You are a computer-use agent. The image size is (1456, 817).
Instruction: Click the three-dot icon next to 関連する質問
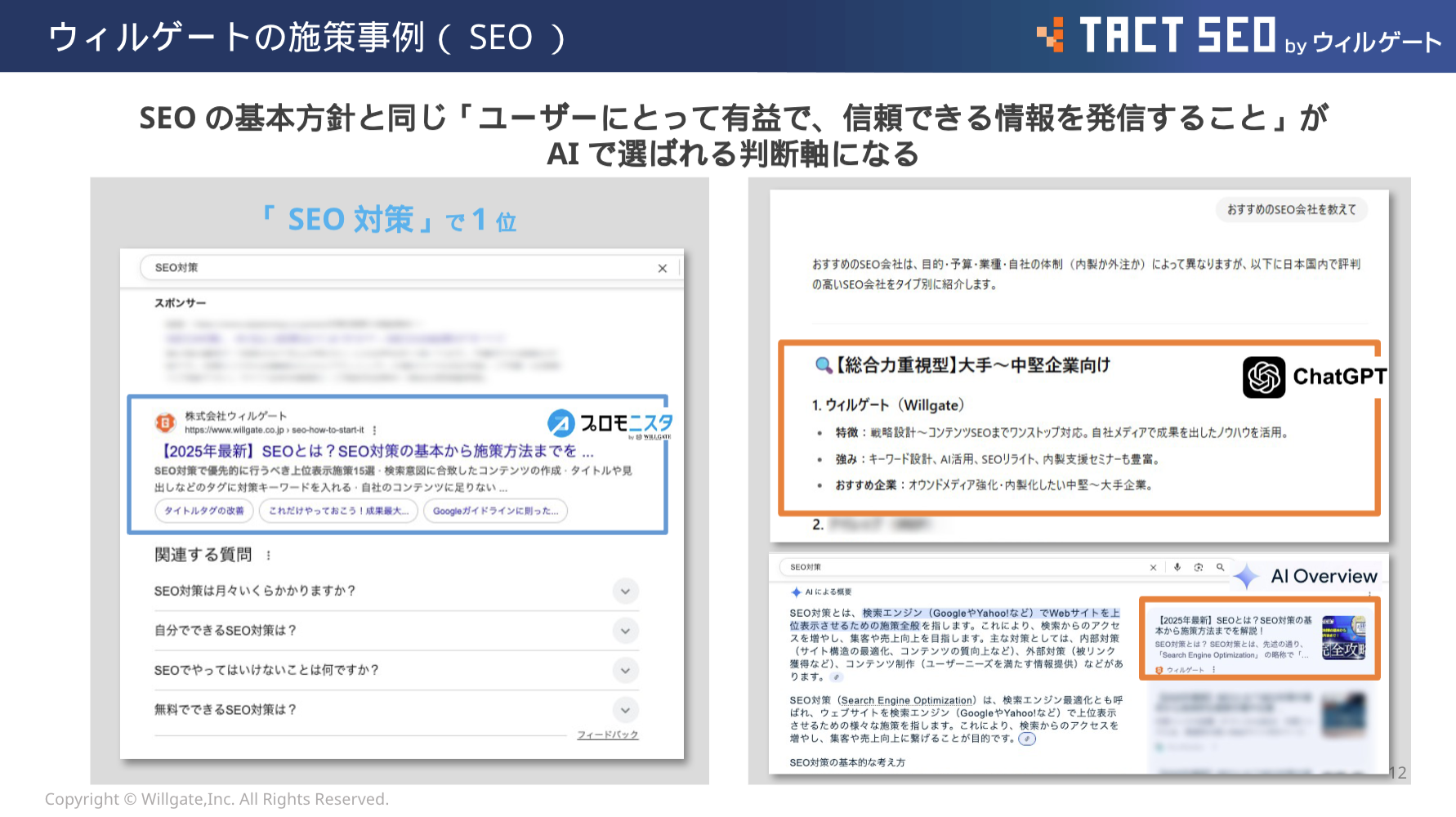coord(268,556)
